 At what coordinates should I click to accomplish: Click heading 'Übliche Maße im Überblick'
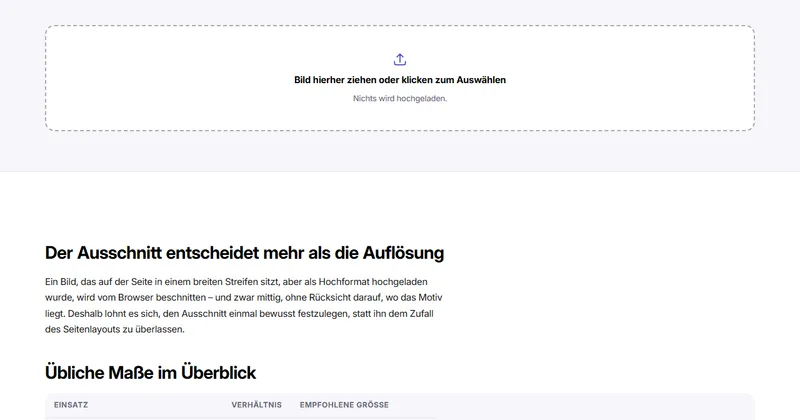pyautogui.click(x=151, y=373)
